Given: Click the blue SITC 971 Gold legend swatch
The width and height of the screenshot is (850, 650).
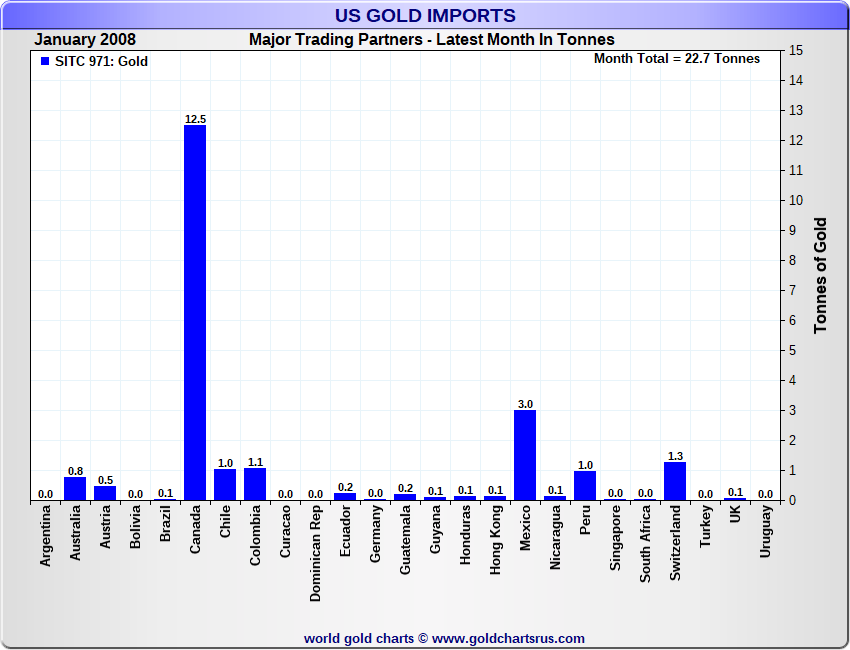Looking at the screenshot, I should click(x=44, y=62).
